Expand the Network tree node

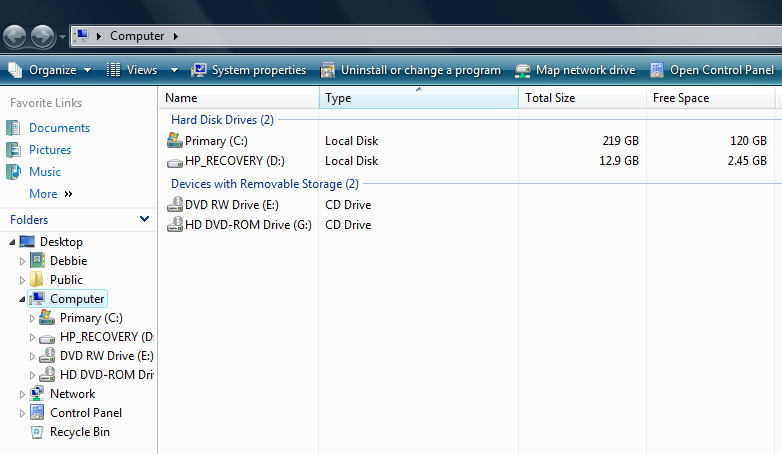(x=23, y=394)
